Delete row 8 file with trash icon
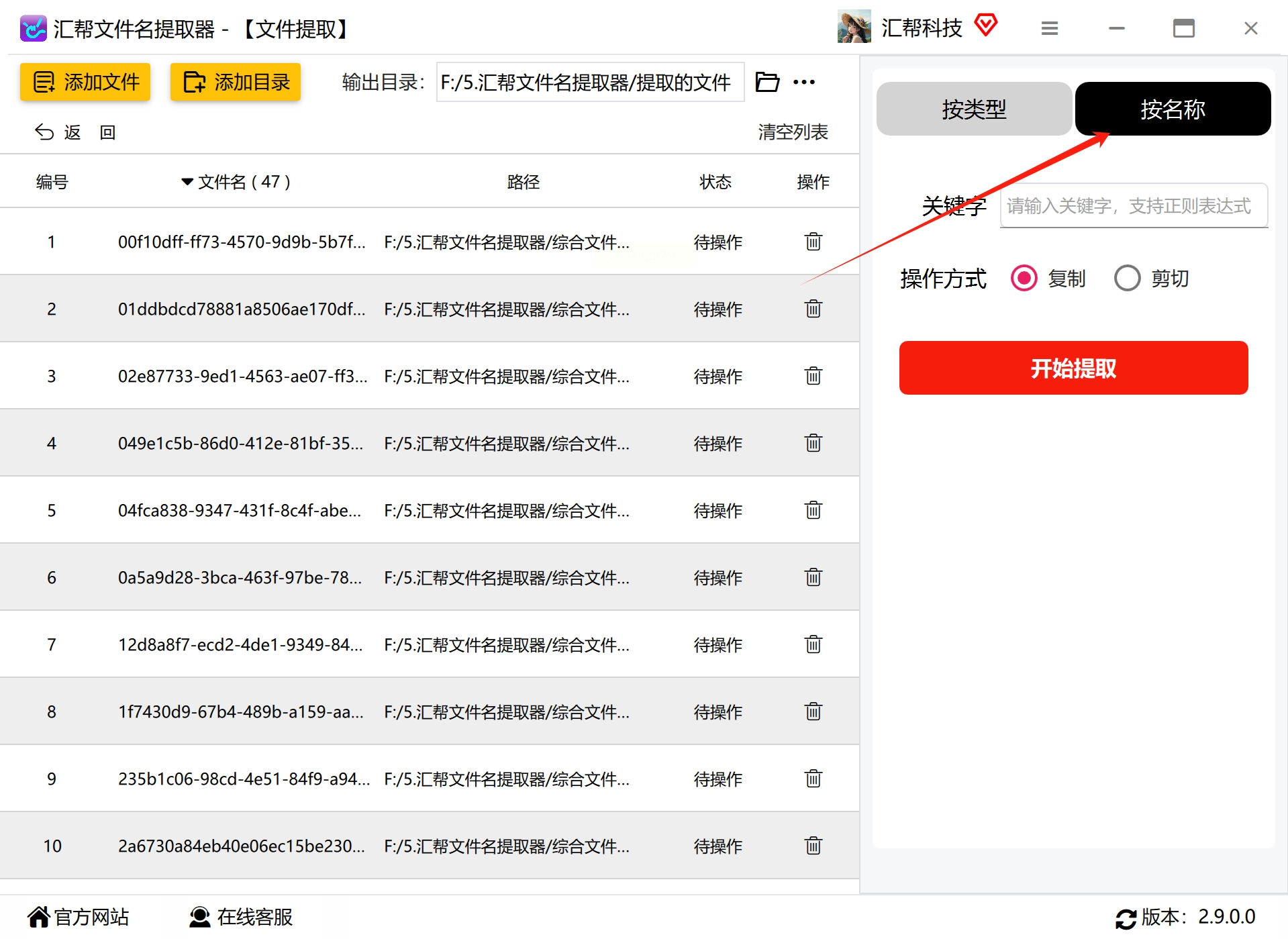Viewport: 1288px width, 939px height. 813,711
